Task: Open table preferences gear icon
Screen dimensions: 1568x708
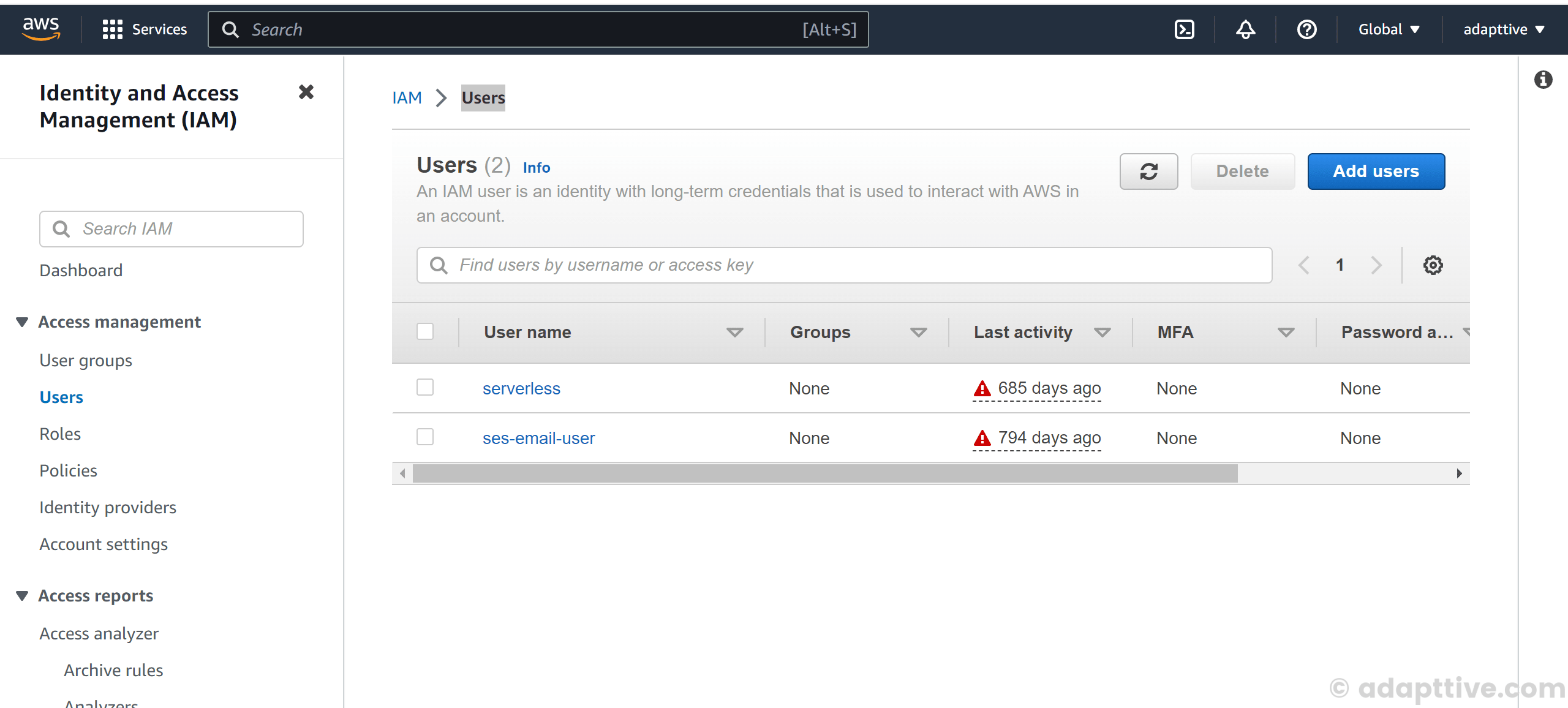Action: pos(1433,265)
